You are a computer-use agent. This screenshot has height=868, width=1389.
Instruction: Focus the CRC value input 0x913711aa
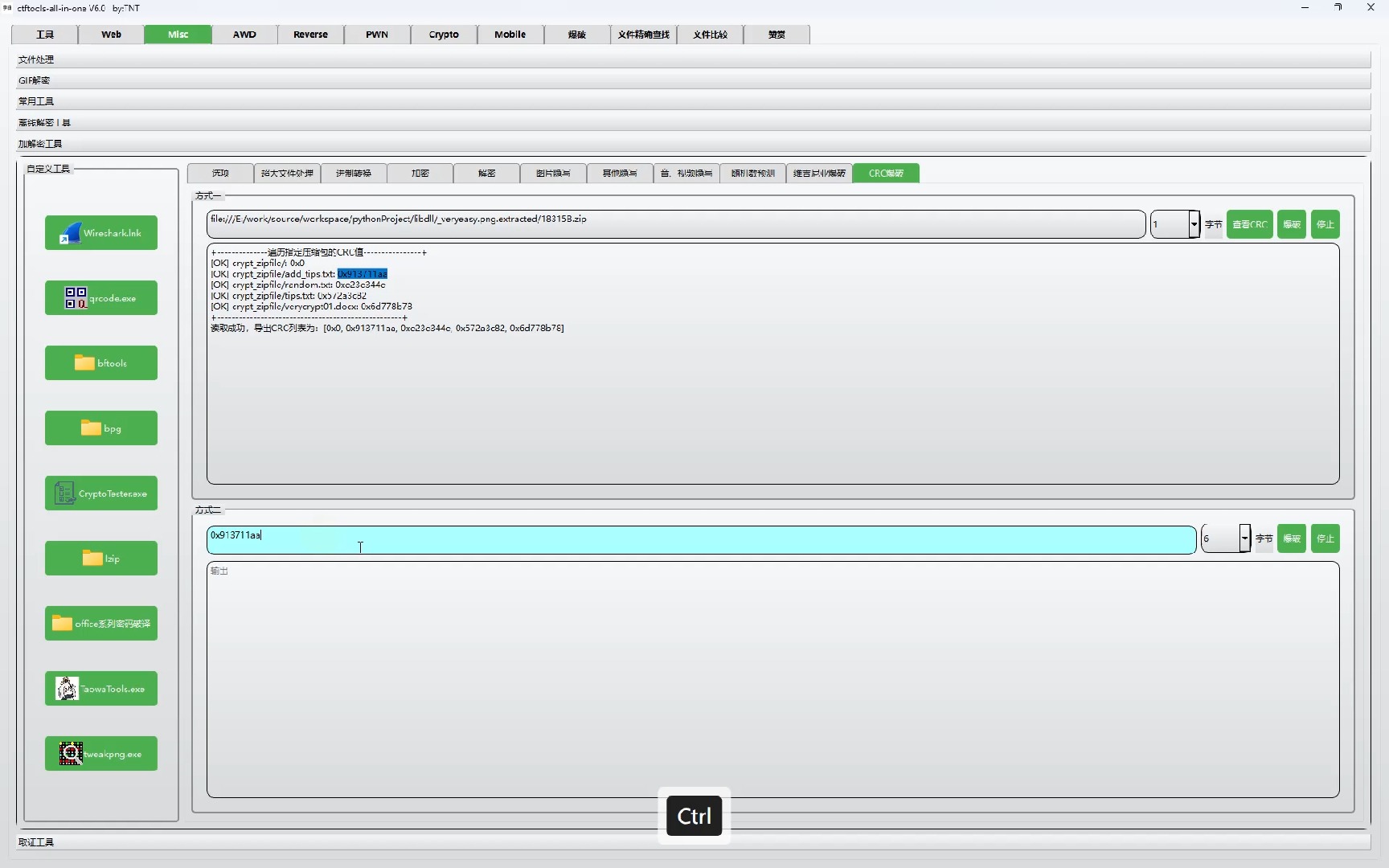(x=702, y=539)
